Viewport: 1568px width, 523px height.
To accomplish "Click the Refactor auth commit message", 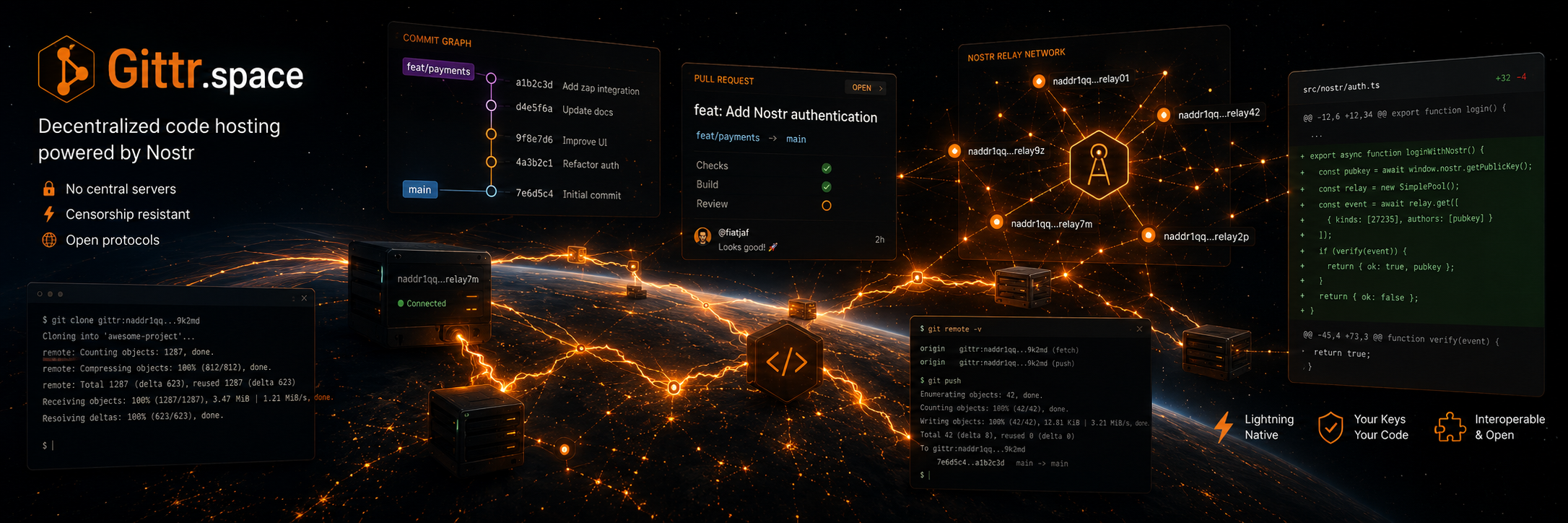I will [591, 165].
